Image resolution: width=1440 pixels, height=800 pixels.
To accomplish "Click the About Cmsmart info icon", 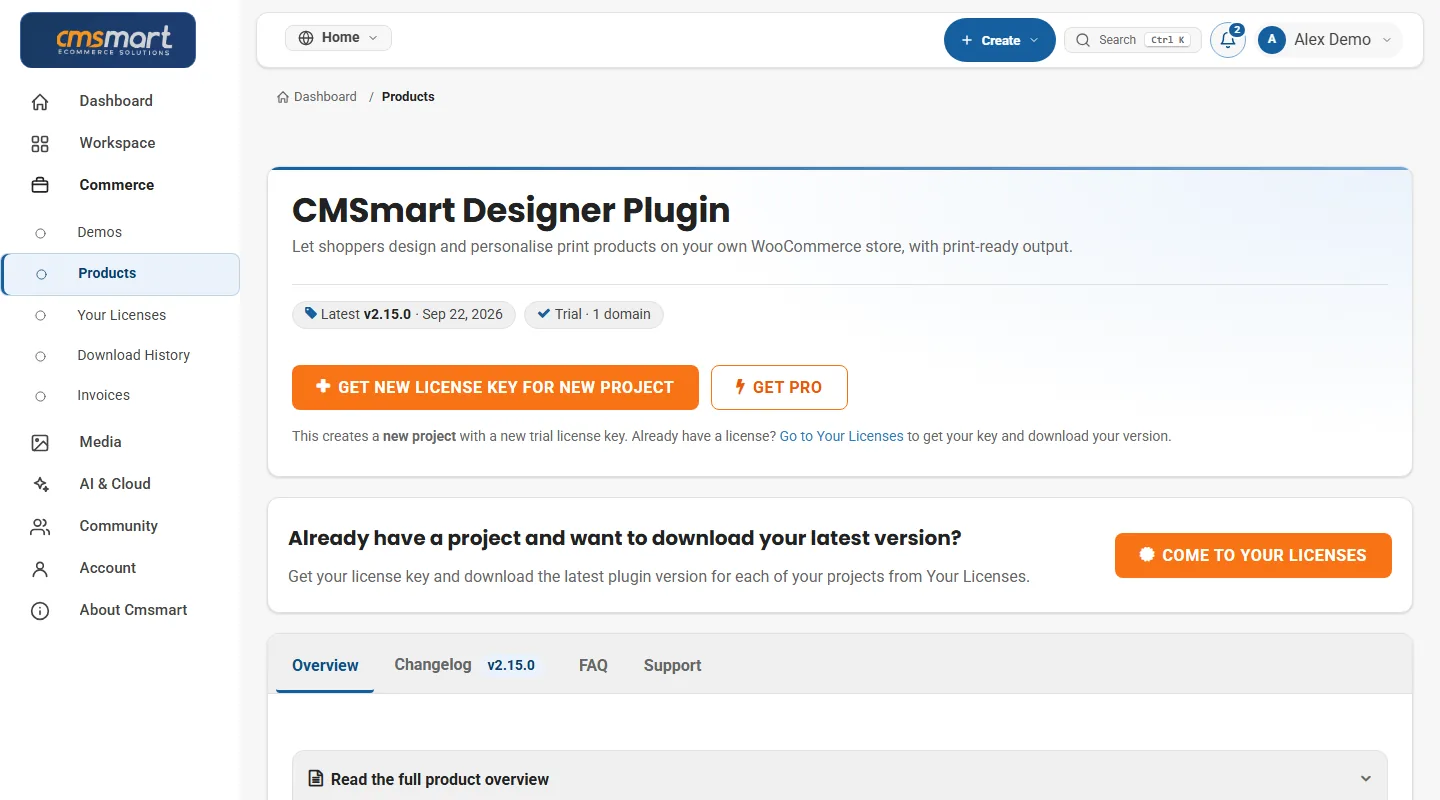I will 40,610.
